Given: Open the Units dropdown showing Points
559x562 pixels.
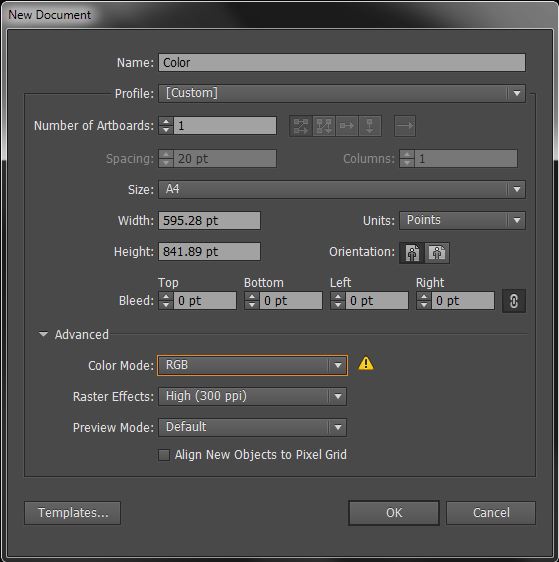Looking at the screenshot, I should pos(463,220).
